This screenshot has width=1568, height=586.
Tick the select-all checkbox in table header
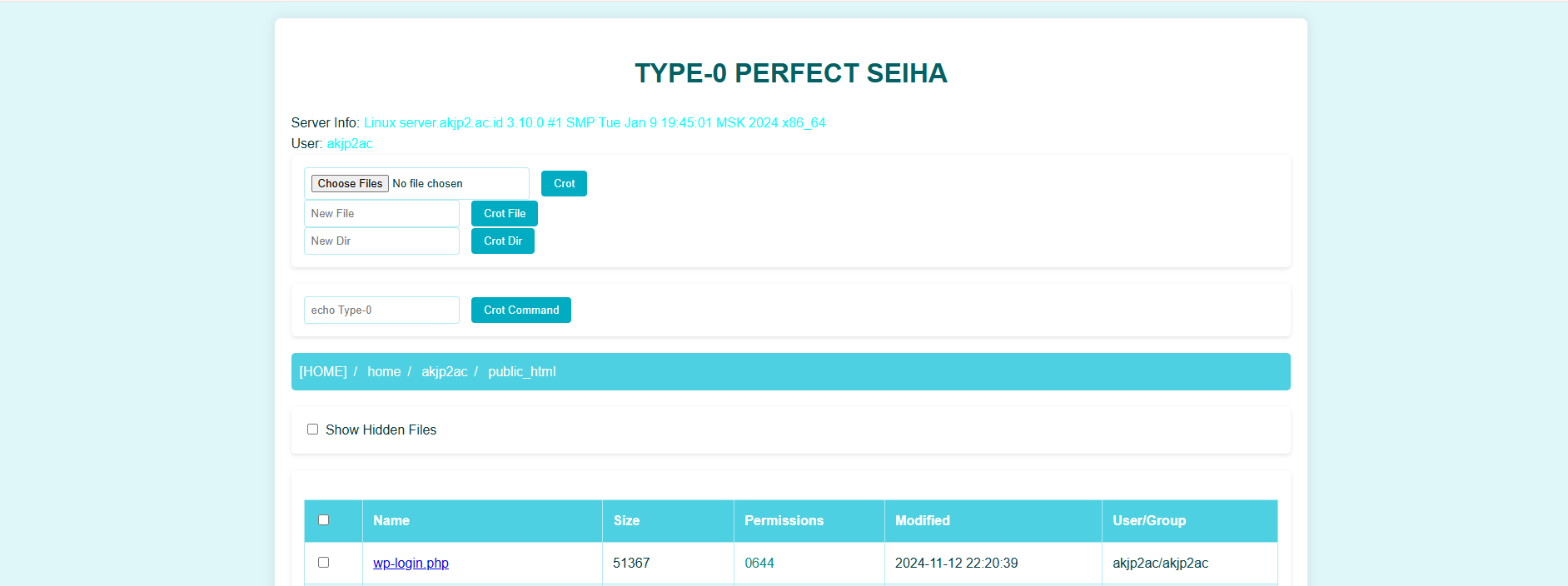tap(324, 520)
